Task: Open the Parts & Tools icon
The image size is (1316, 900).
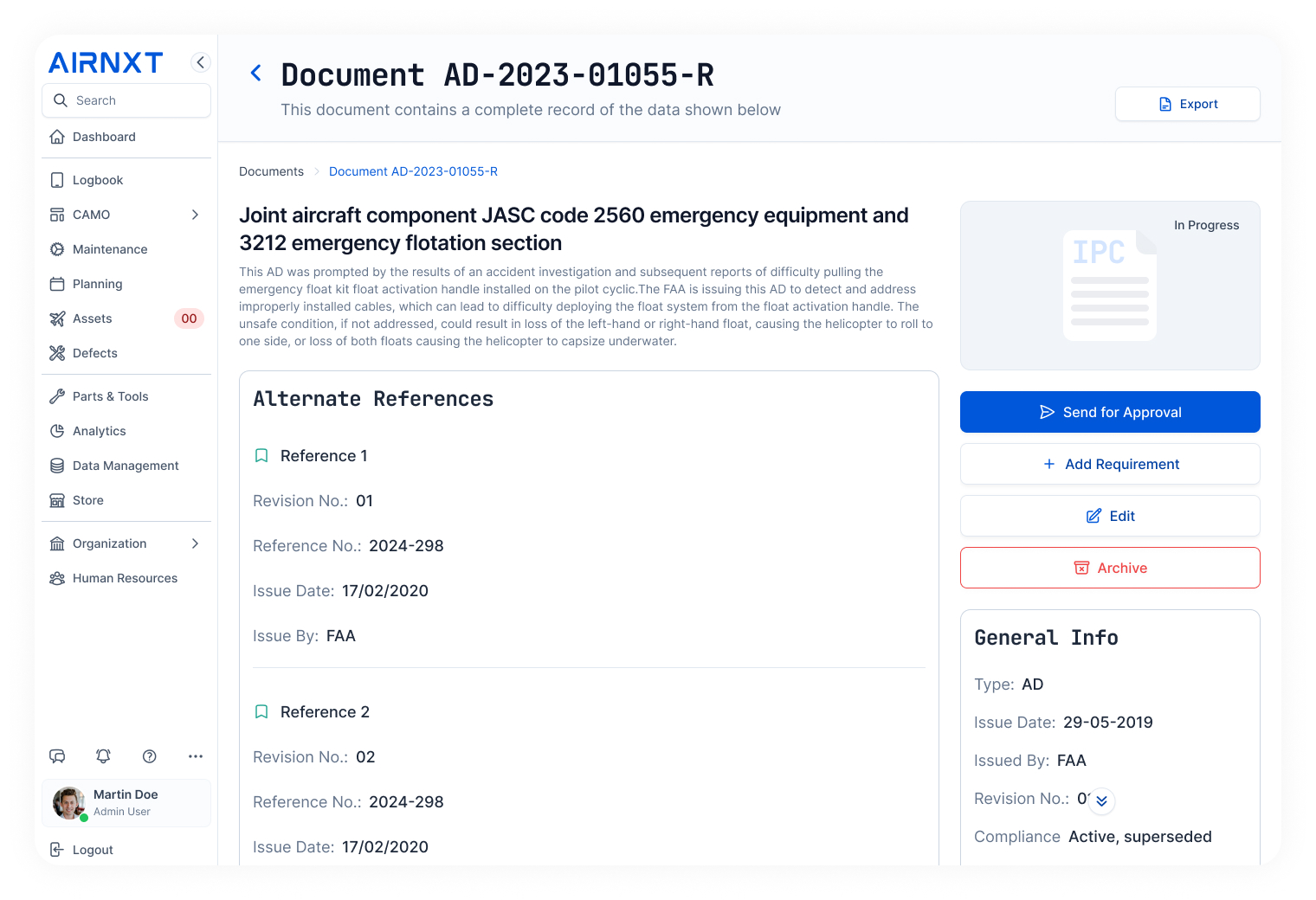Action: pos(57,395)
